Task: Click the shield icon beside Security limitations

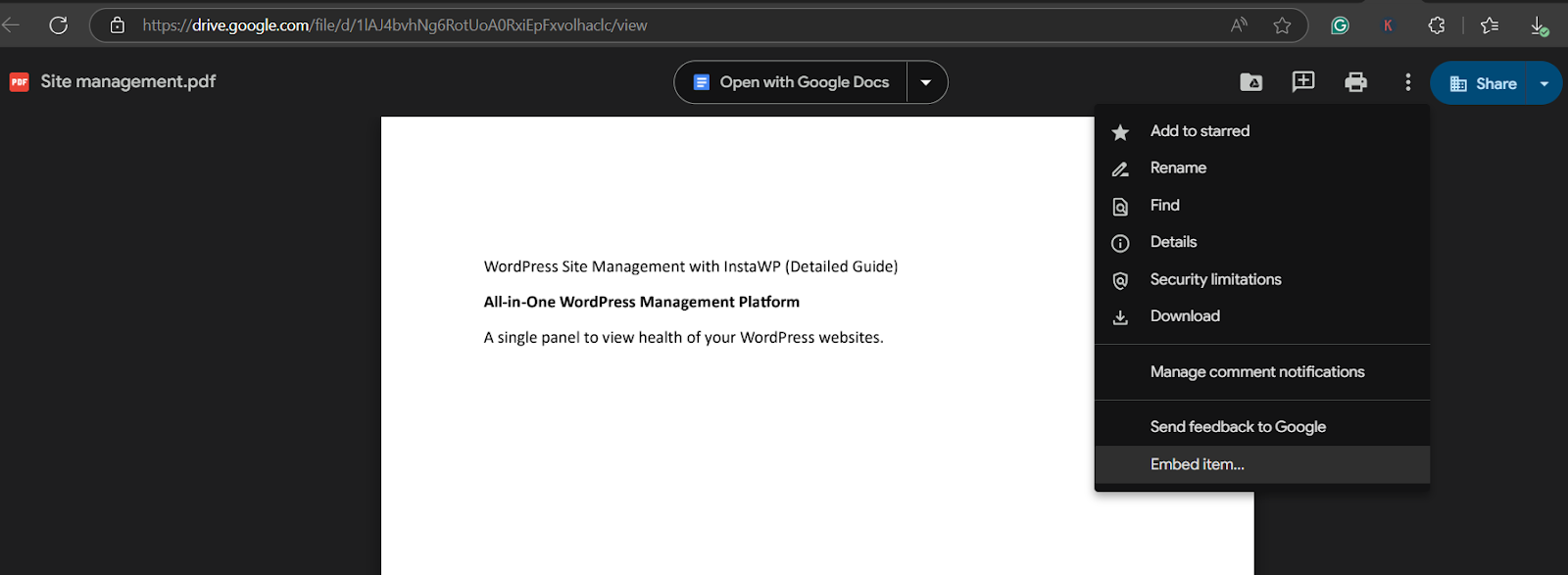Action: [1120, 281]
